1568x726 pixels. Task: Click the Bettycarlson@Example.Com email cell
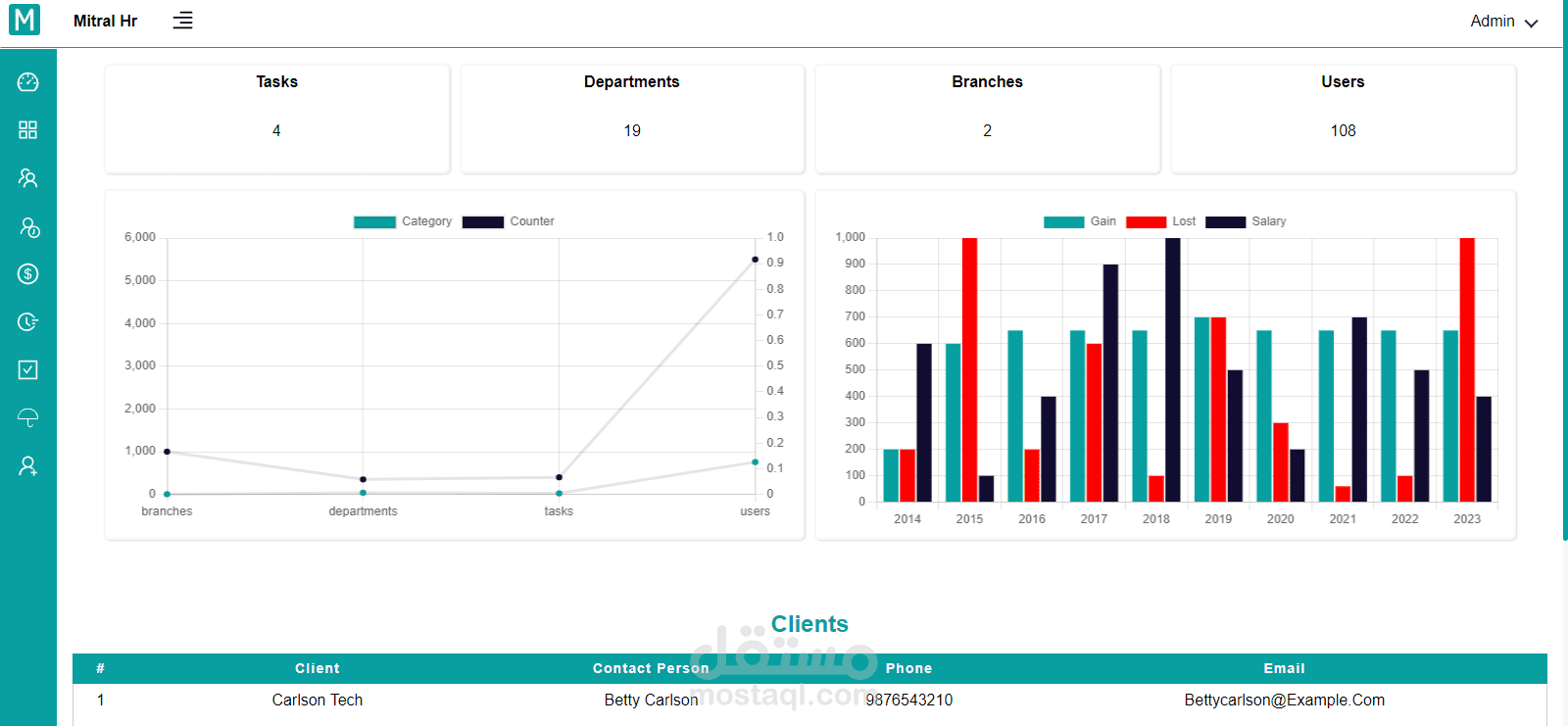click(1284, 700)
